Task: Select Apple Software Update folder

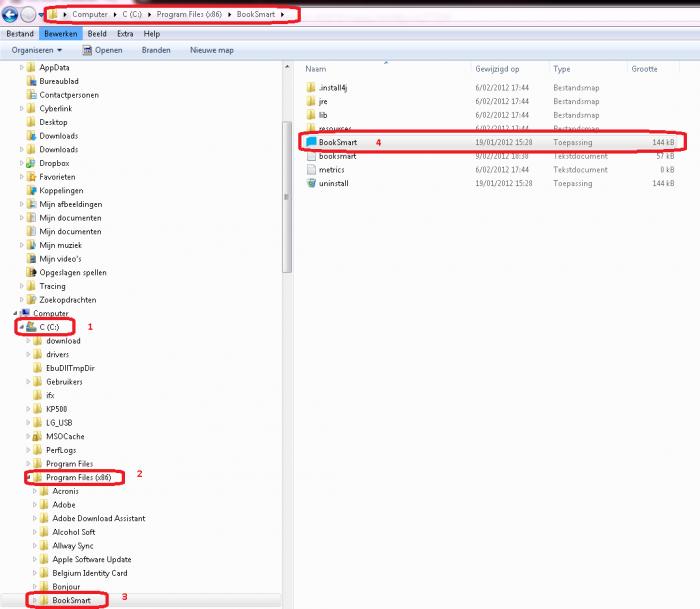Action: pyautogui.click(x=92, y=559)
